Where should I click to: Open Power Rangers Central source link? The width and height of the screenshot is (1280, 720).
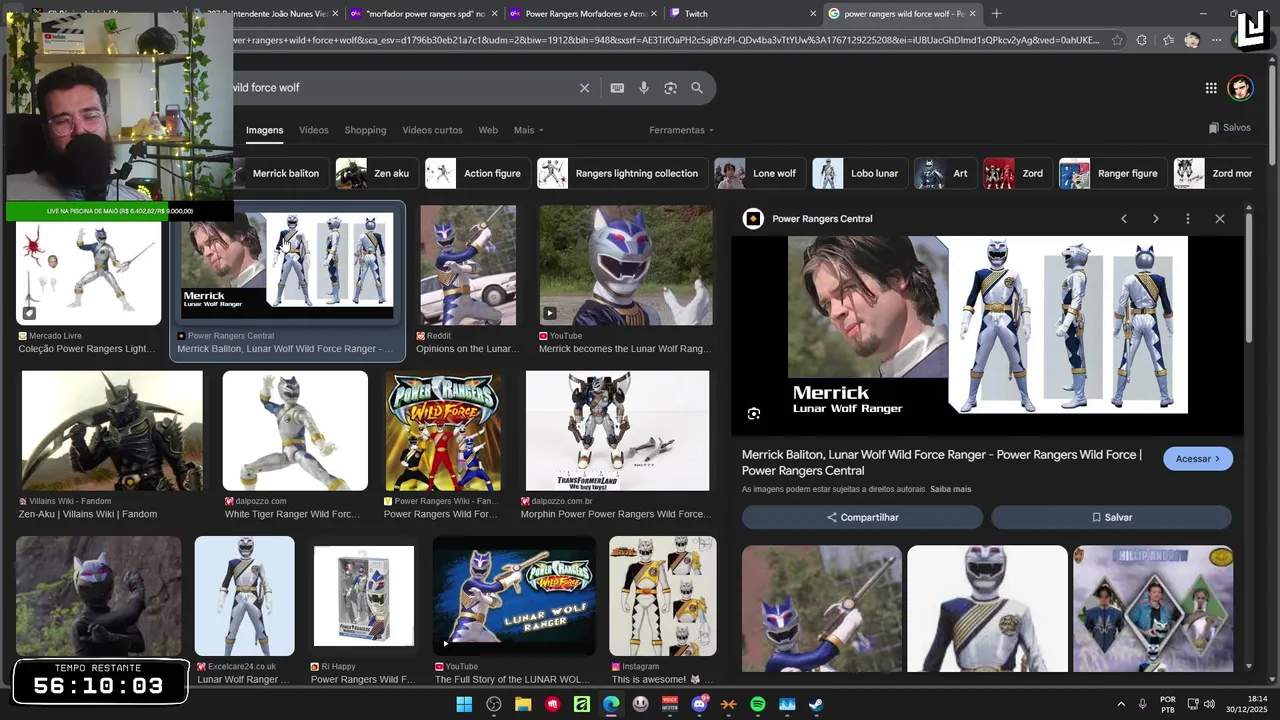(x=822, y=219)
